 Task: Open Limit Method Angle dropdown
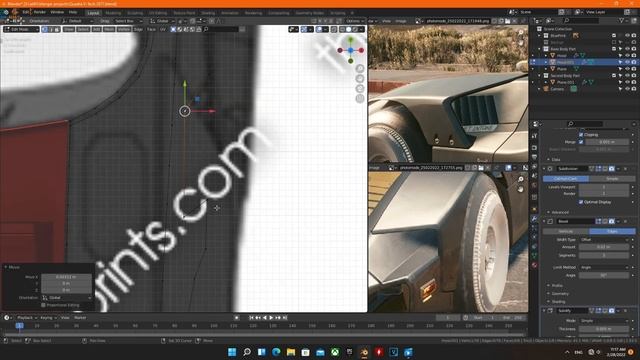(604, 267)
